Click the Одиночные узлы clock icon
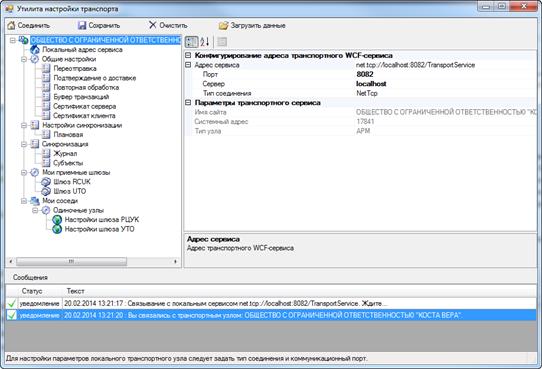 coord(46,210)
